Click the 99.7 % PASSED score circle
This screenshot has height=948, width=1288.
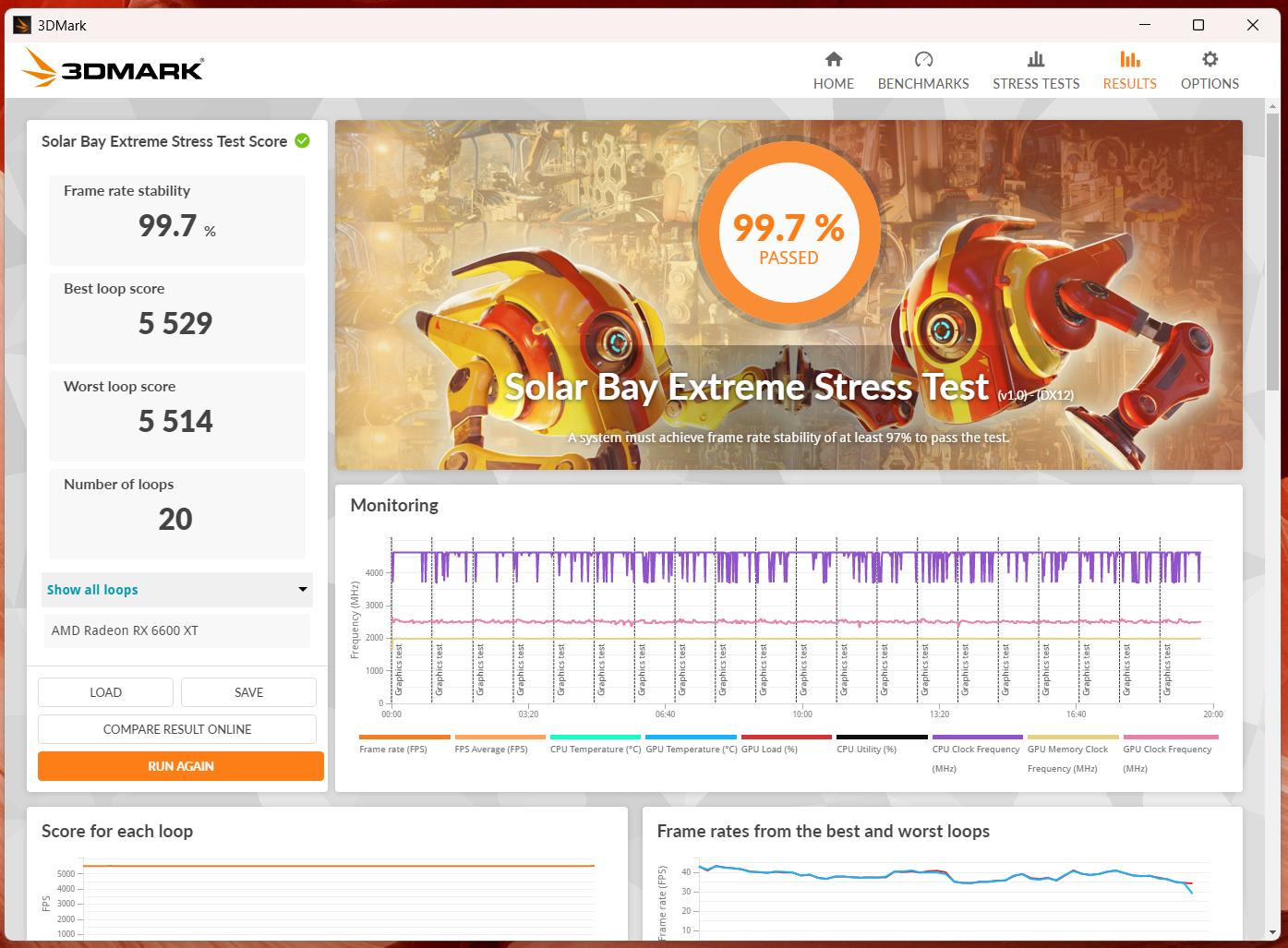[x=788, y=234]
